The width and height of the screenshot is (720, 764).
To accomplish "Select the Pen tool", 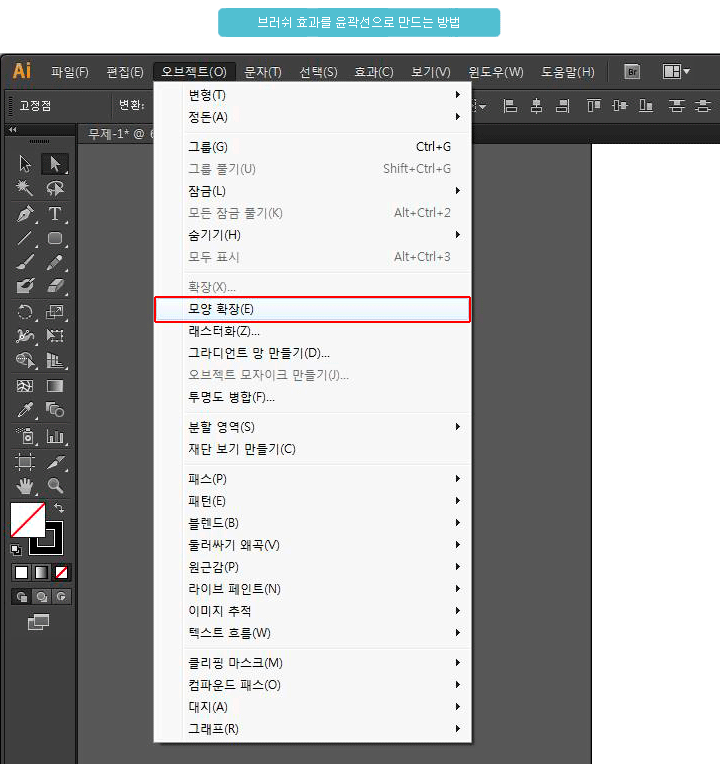I will click(x=25, y=214).
